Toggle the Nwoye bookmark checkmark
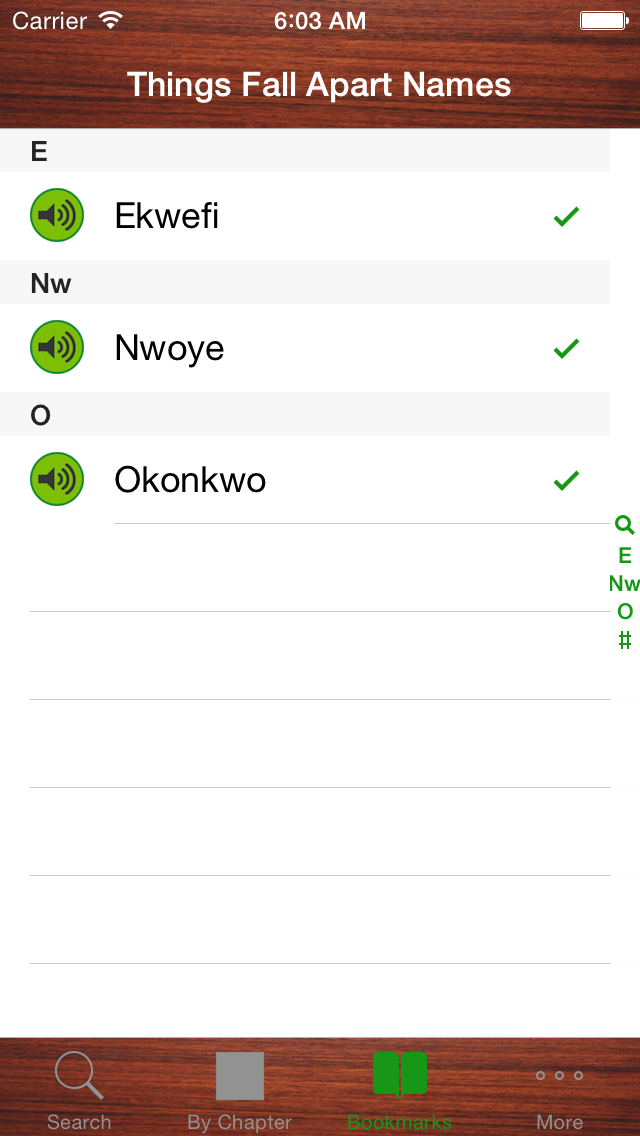Viewport: 640px width, 1136px height. tap(566, 348)
